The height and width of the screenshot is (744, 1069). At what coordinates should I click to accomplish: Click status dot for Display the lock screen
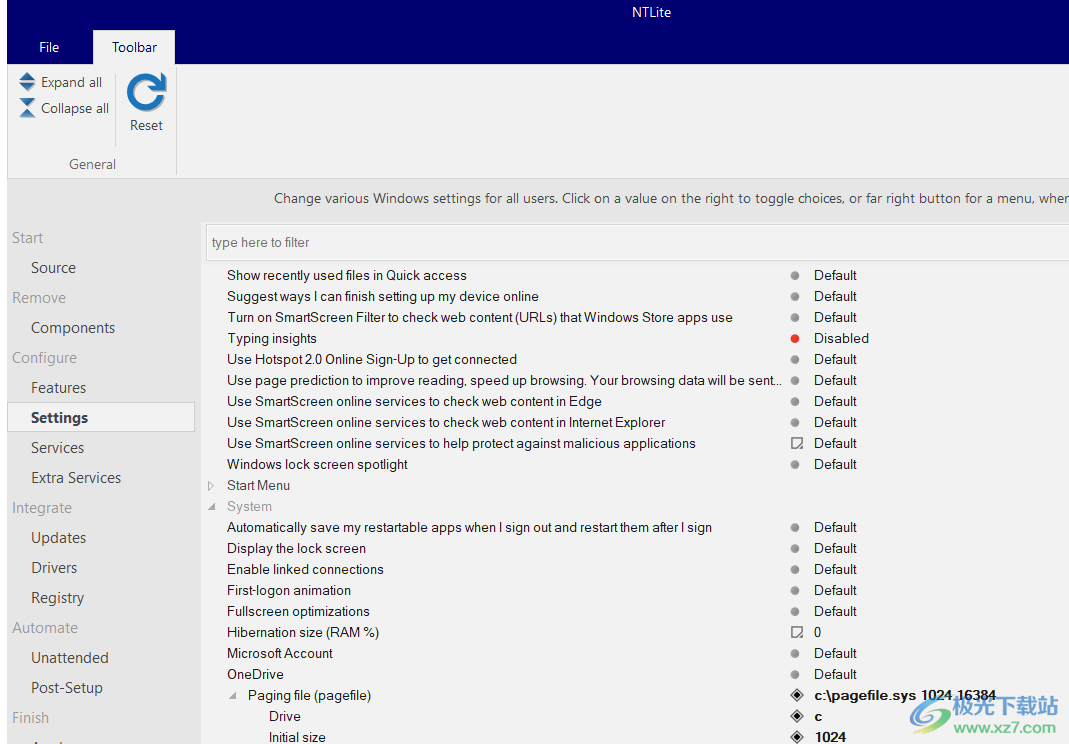click(x=795, y=548)
